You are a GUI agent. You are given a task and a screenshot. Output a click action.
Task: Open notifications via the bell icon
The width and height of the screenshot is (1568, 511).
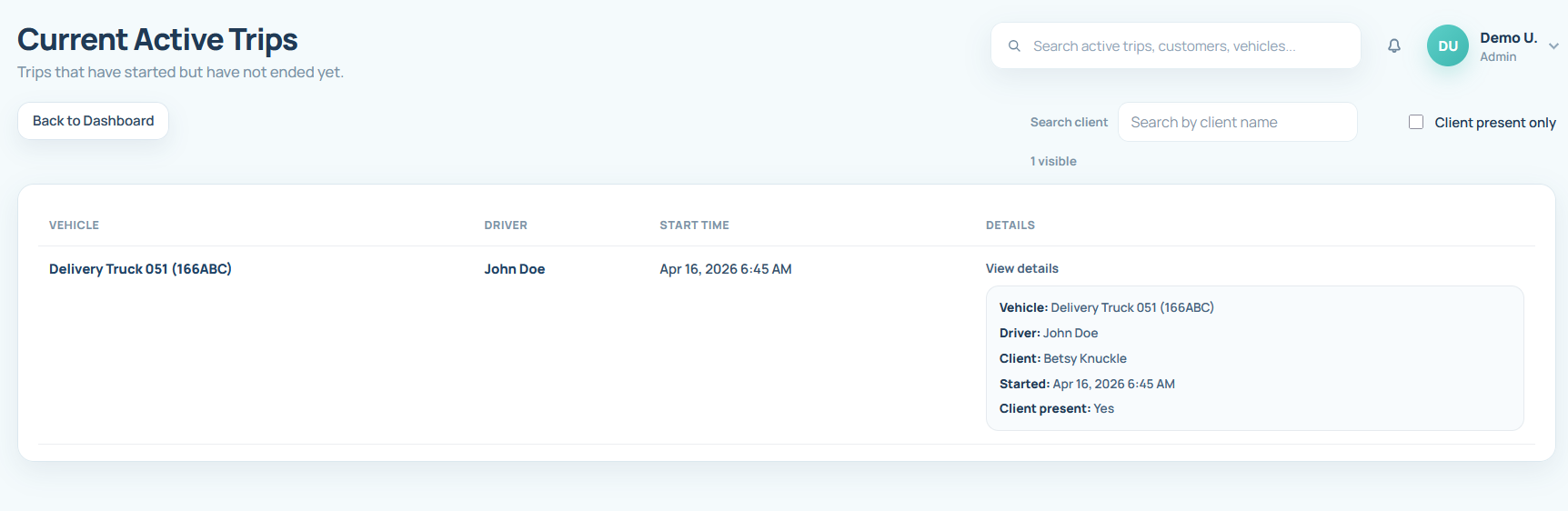[1393, 45]
